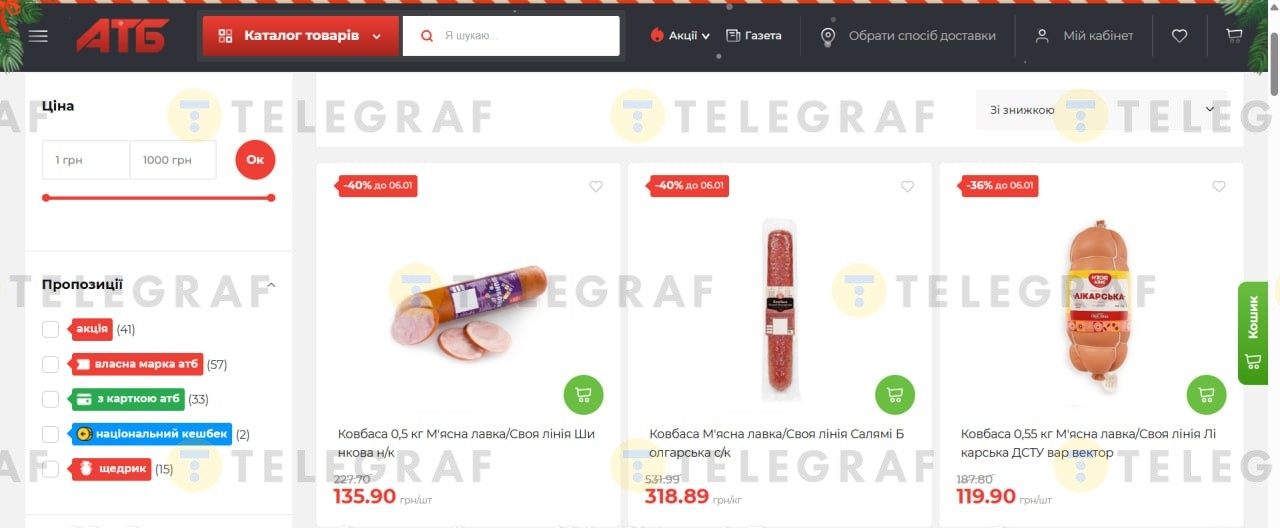1280x528 pixels.
Task: Enable the власна марка атб filter
Action: click(50, 364)
